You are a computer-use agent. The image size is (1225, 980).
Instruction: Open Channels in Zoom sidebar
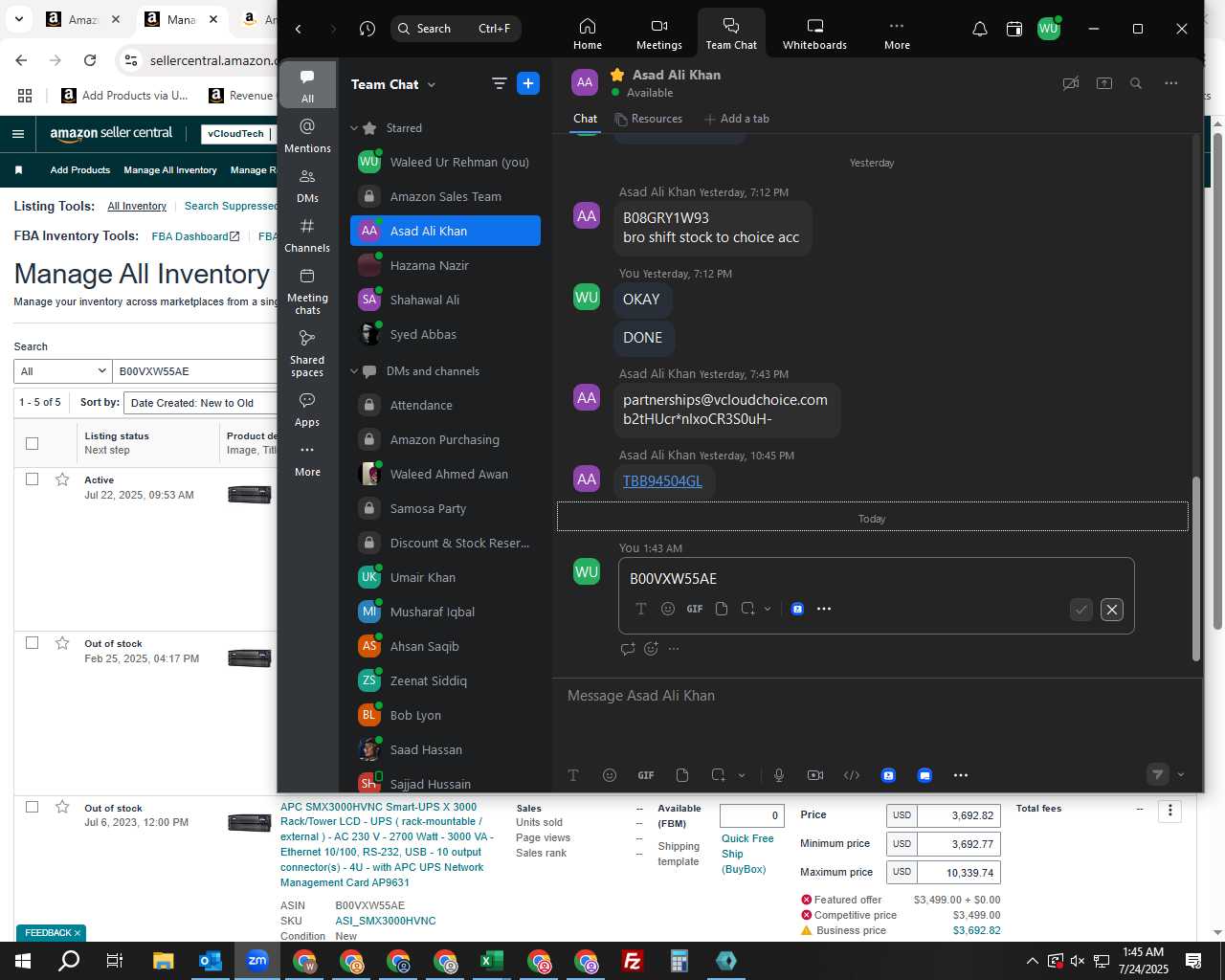[x=307, y=235]
